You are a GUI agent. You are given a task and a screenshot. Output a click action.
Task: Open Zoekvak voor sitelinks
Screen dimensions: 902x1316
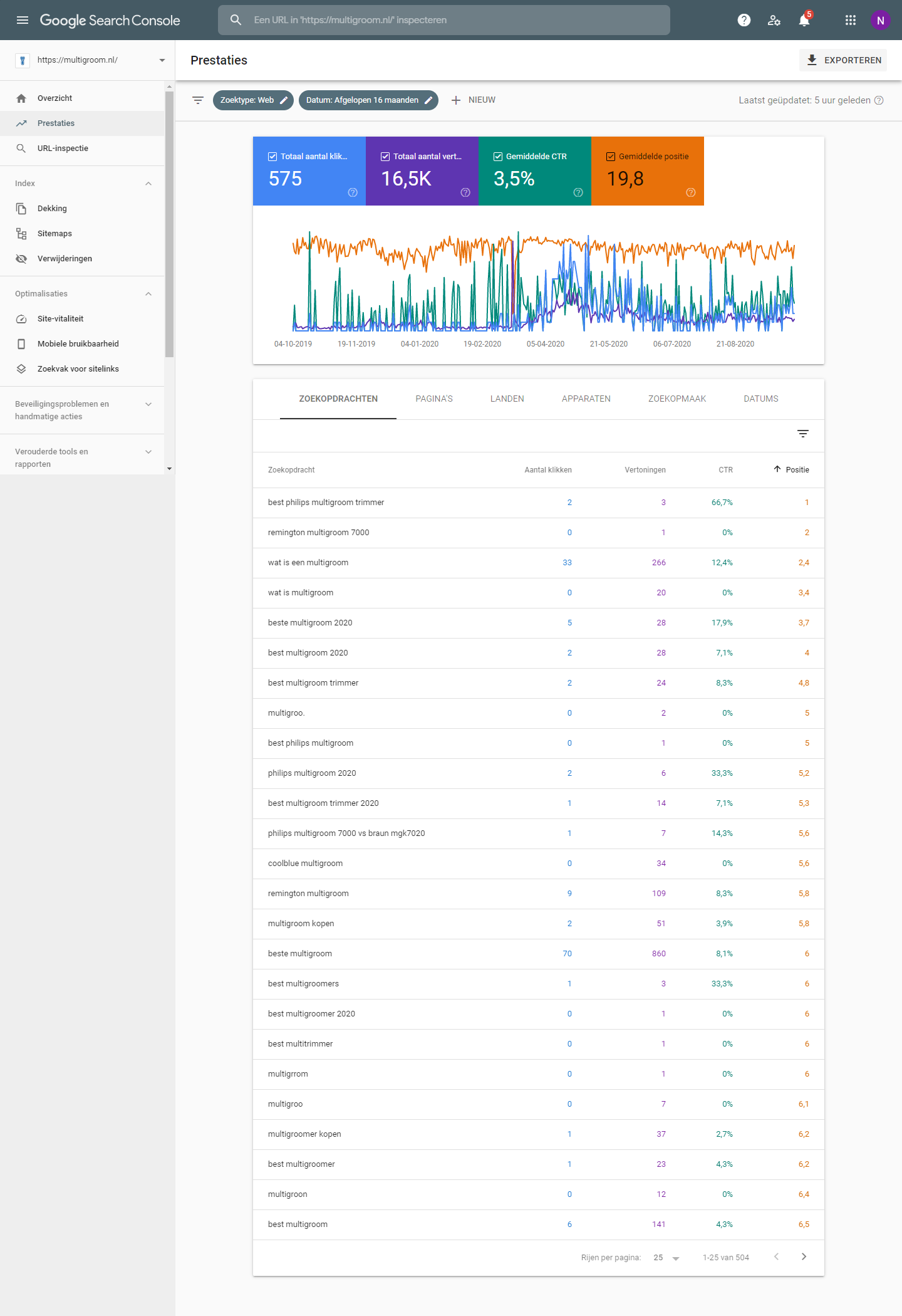pos(82,369)
